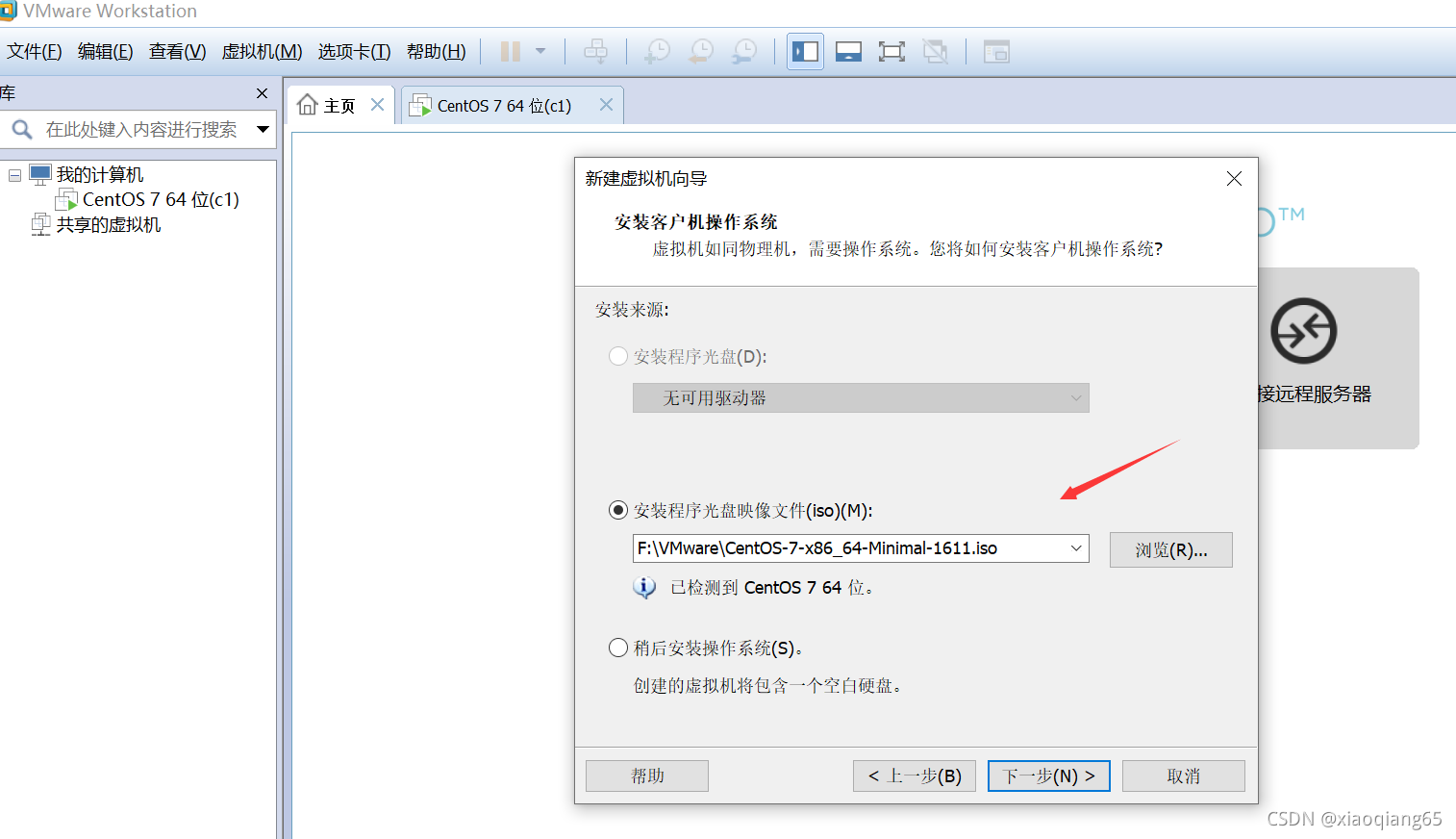Focus the library search input field

[141, 129]
